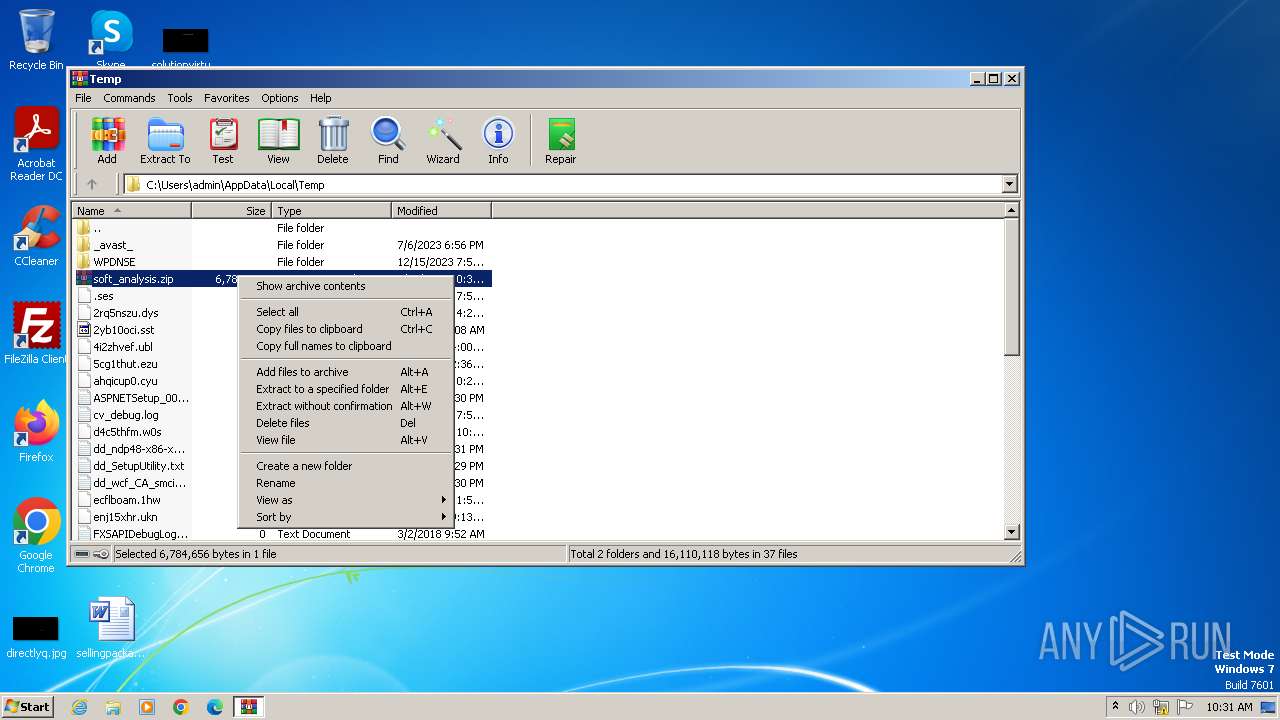Image resolution: width=1280 pixels, height=720 pixels.
Task: Show hidden tray icons arrow
Action: 1115,707
